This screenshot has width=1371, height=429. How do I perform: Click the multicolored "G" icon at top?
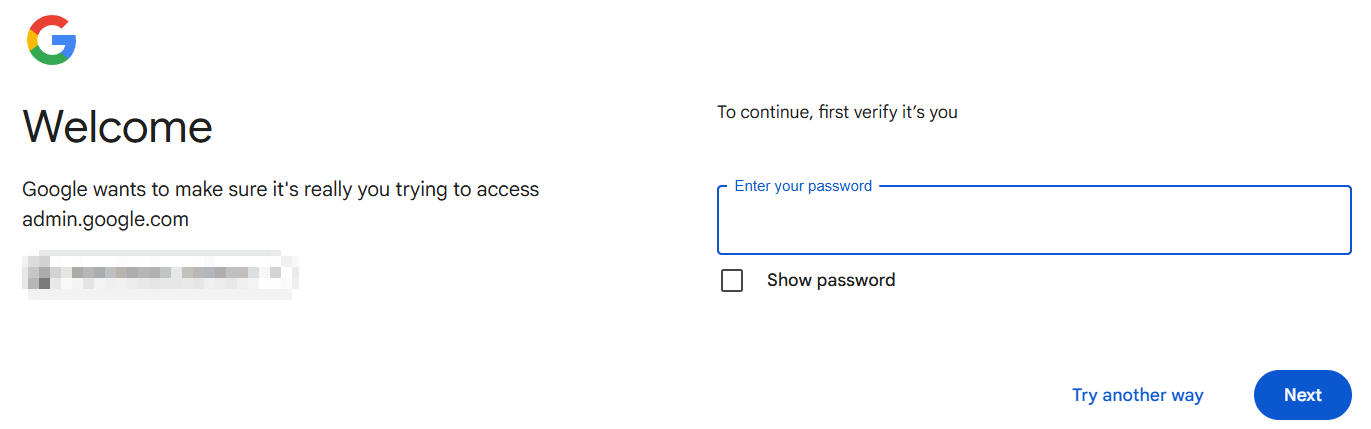(x=52, y=41)
